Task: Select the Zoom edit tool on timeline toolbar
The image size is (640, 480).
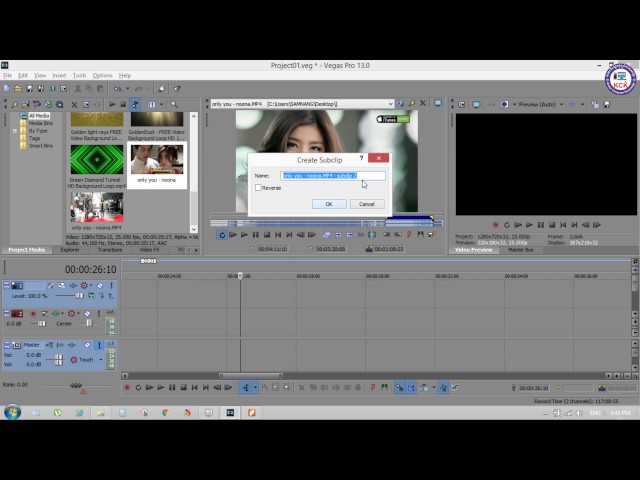Action: (x=287, y=387)
